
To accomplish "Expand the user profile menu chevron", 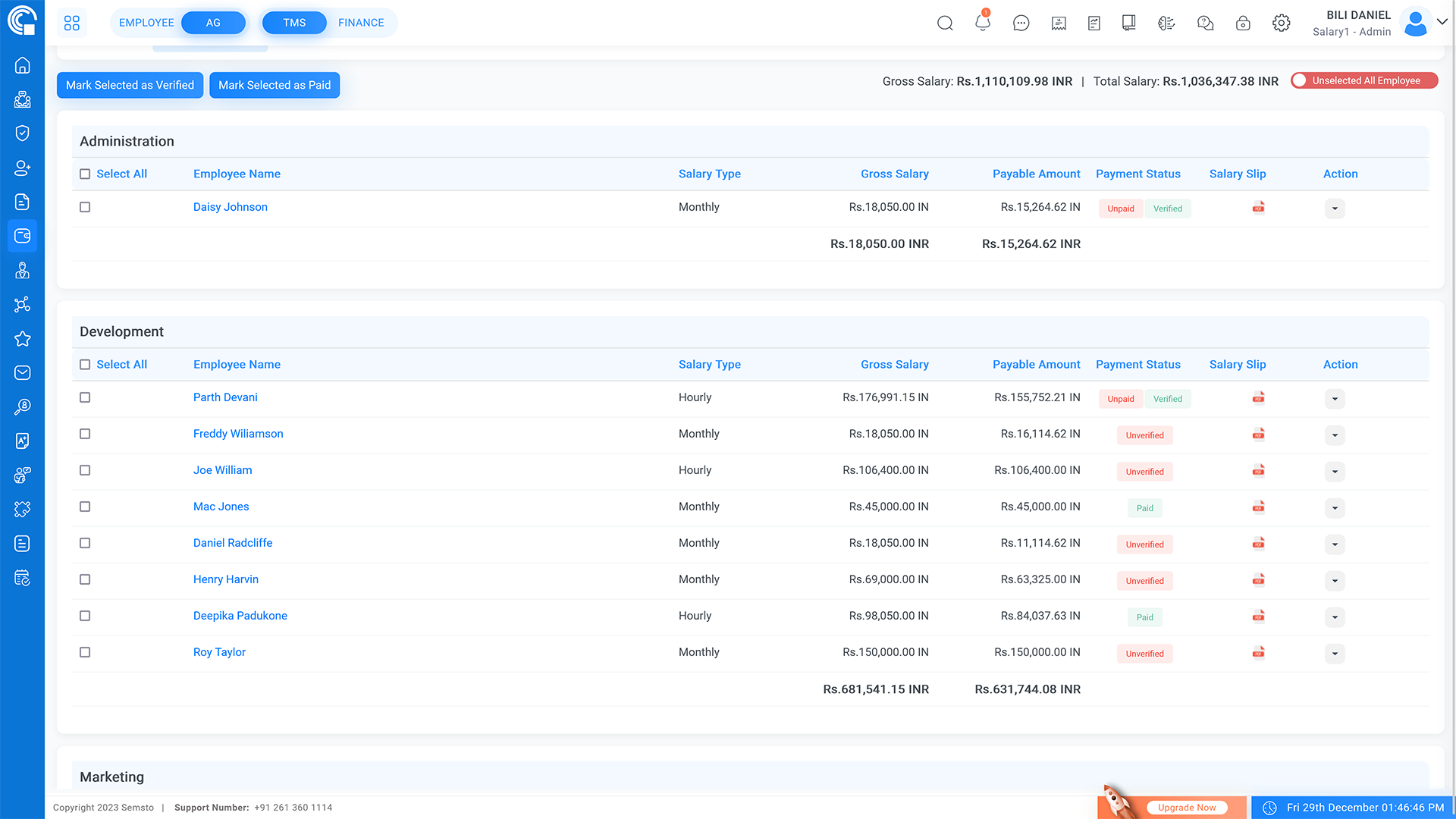I will click(1442, 22).
